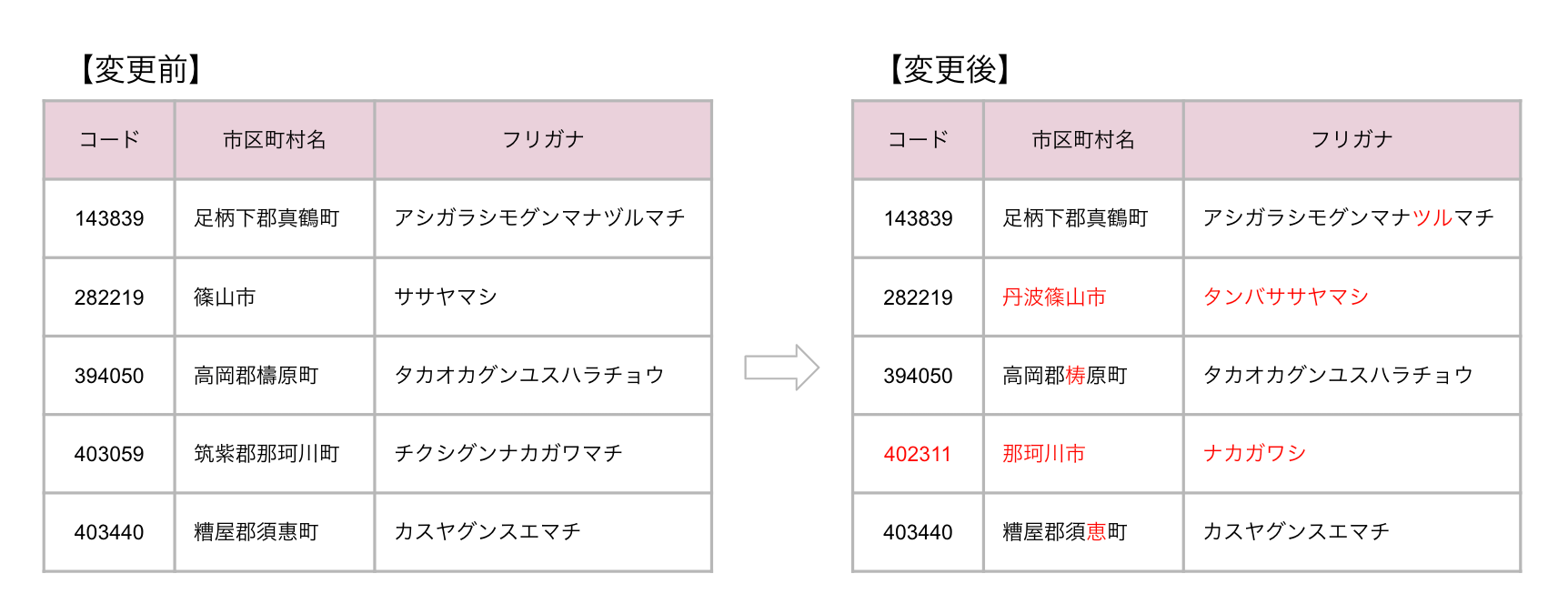Click アシガラシモグンマナヅルマチ in the 変更前 table
This screenshot has height=604, width=1568.
(539, 218)
